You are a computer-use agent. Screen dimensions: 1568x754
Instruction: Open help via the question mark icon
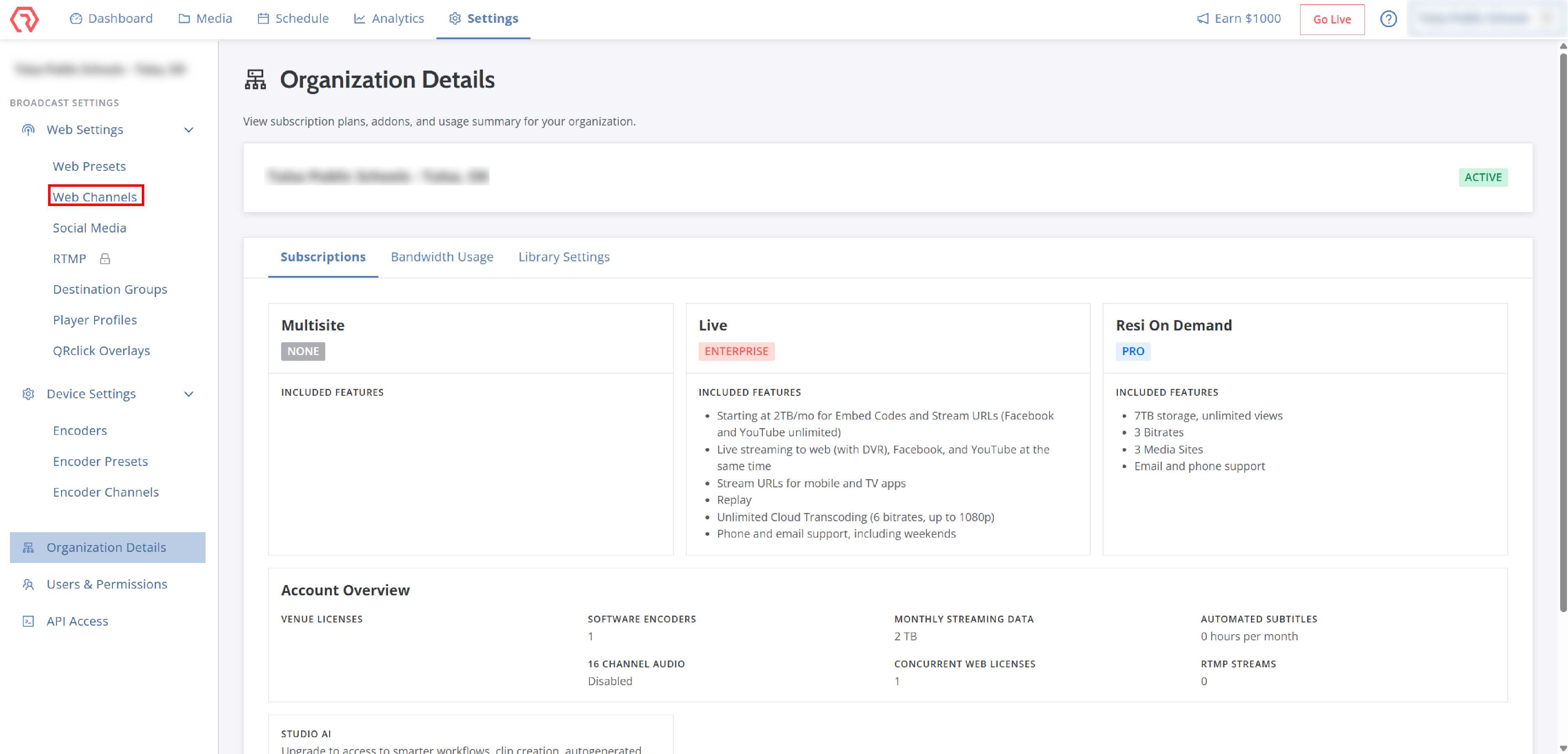(1388, 20)
